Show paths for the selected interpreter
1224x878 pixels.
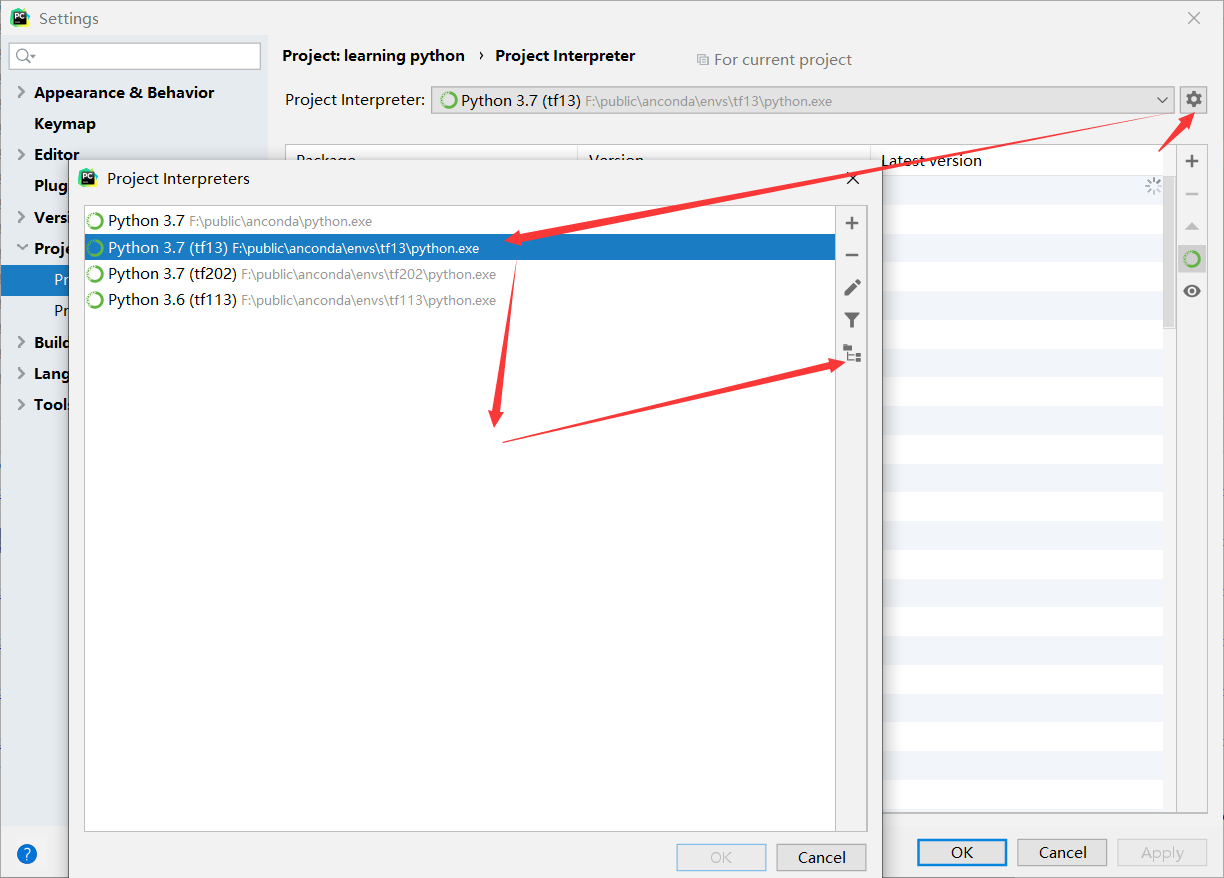point(851,353)
